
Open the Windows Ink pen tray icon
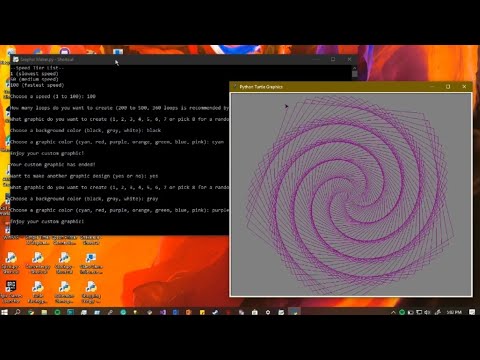coord(438,312)
